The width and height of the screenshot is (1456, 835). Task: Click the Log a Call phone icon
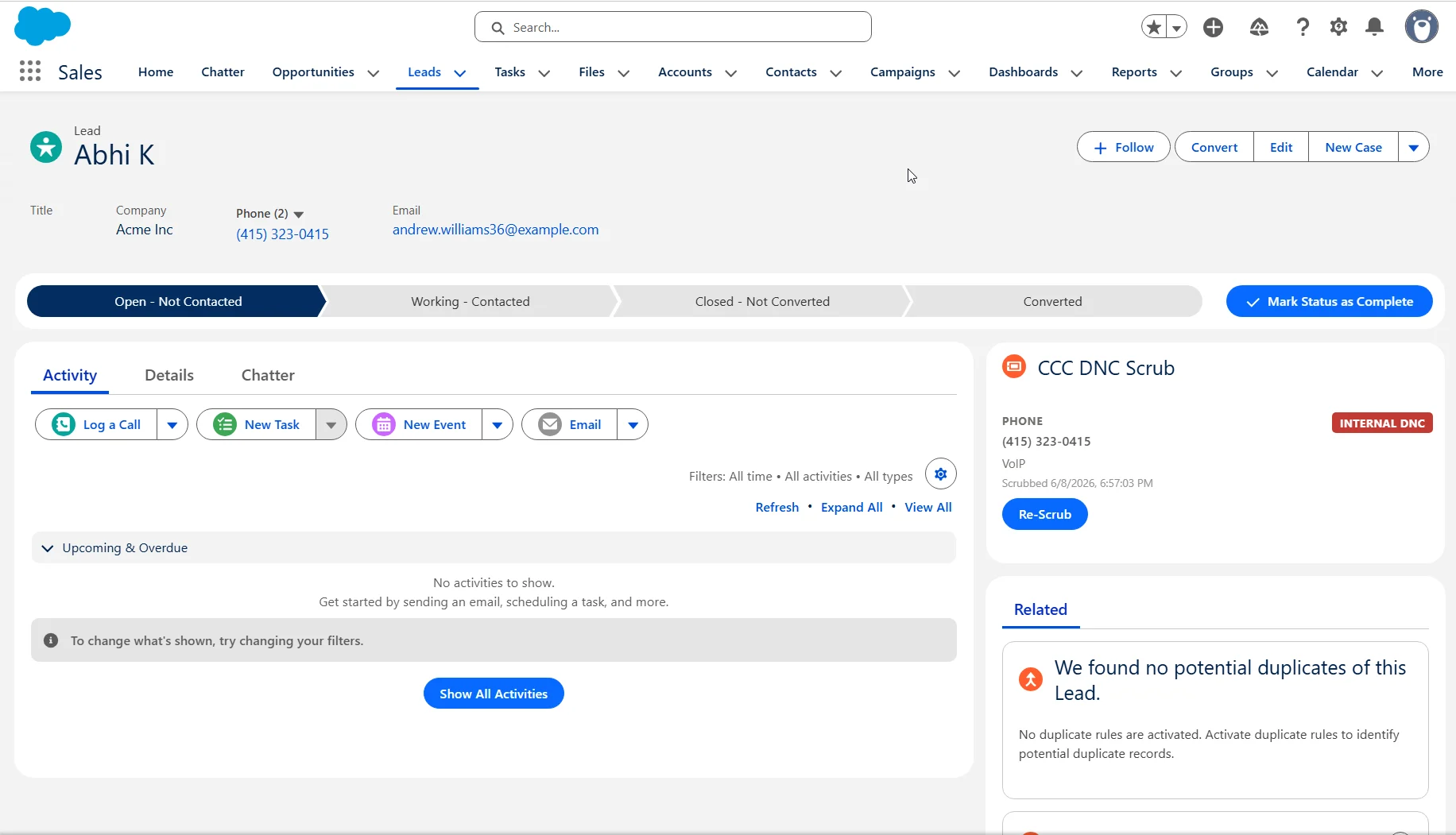[x=64, y=424]
